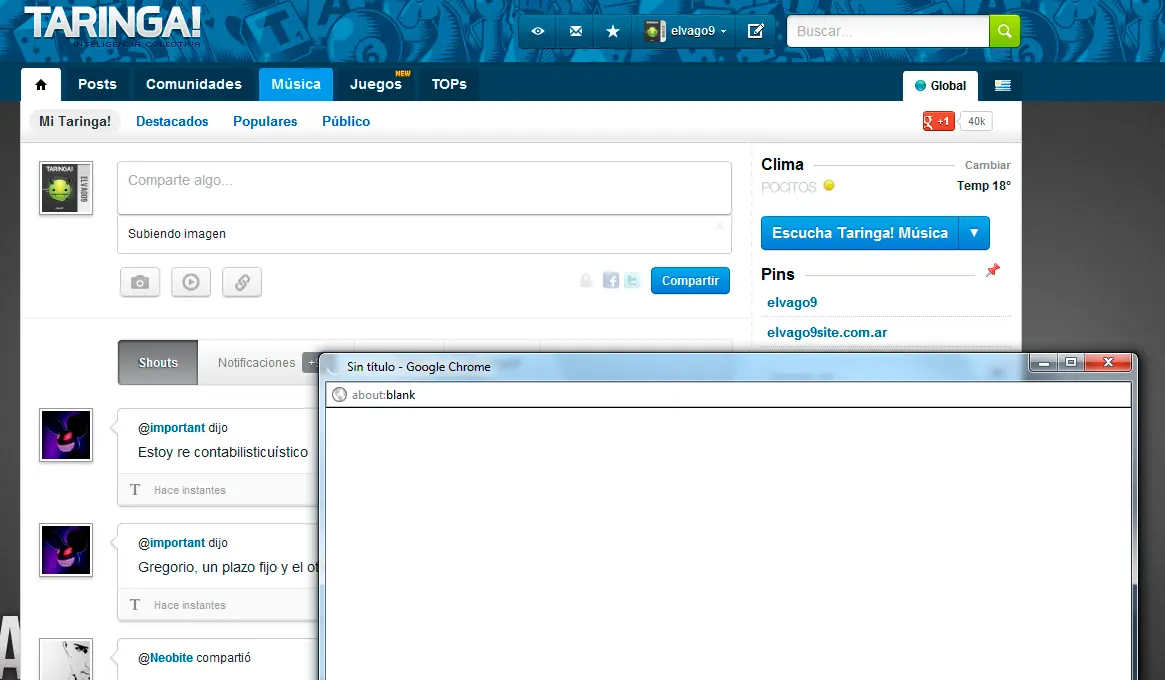
Task: Open the elvago9site.com.ar pin
Action: click(827, 333)
